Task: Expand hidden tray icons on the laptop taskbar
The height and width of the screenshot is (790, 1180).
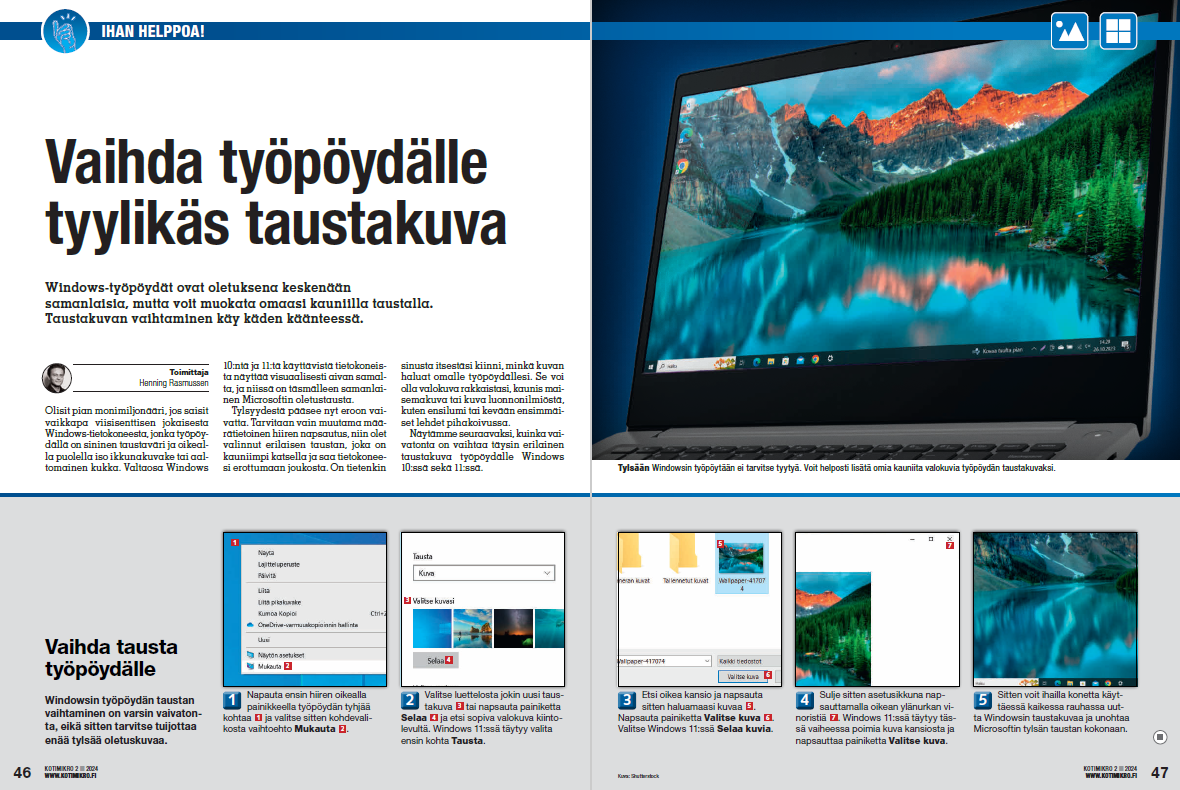Action: pyautogui.click(x=1034, y=348)
